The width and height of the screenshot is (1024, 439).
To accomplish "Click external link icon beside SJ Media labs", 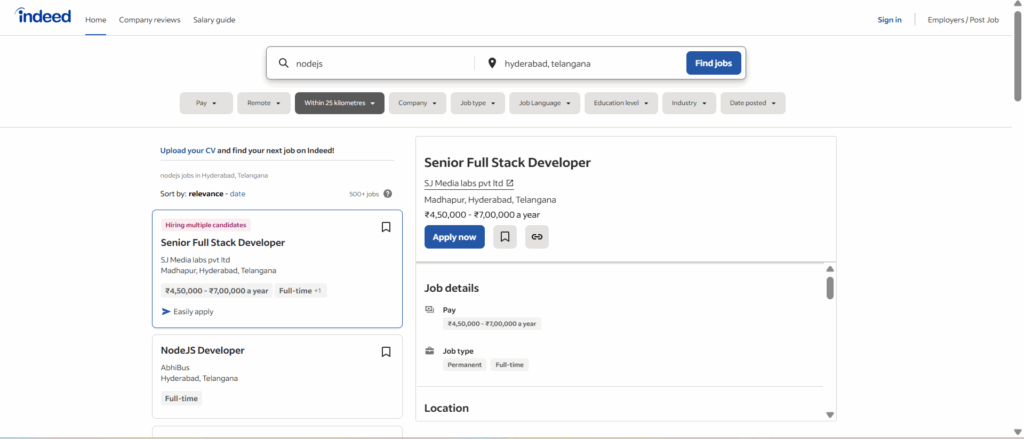I will point(510,183).
